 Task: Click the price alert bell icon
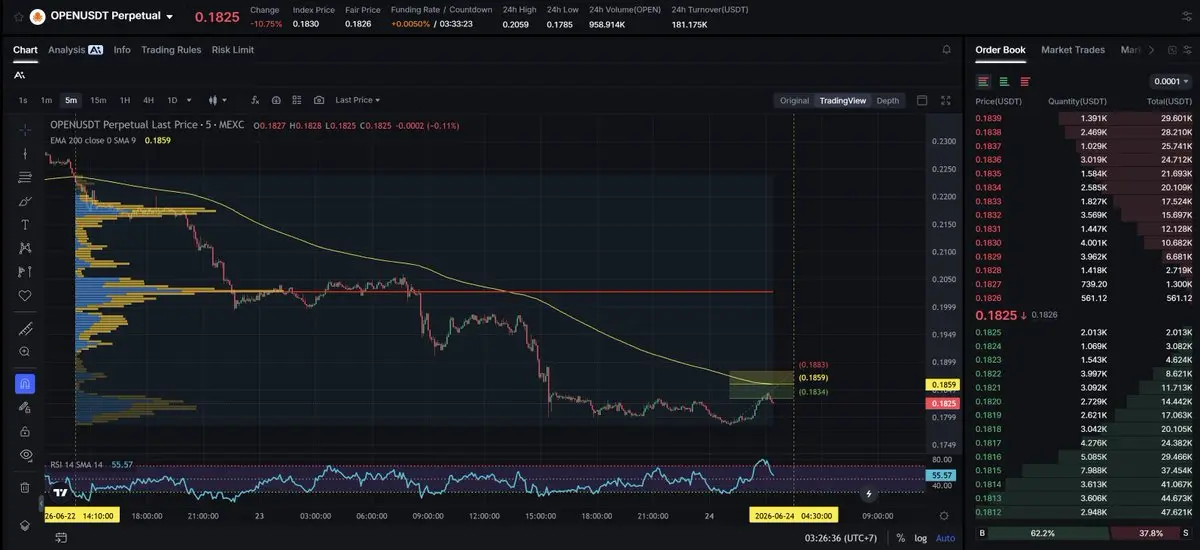(946, 49)
